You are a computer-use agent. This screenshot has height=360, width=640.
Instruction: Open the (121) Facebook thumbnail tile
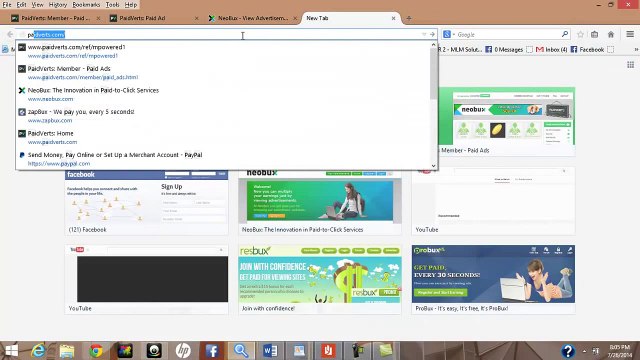[x=147, y=202]
